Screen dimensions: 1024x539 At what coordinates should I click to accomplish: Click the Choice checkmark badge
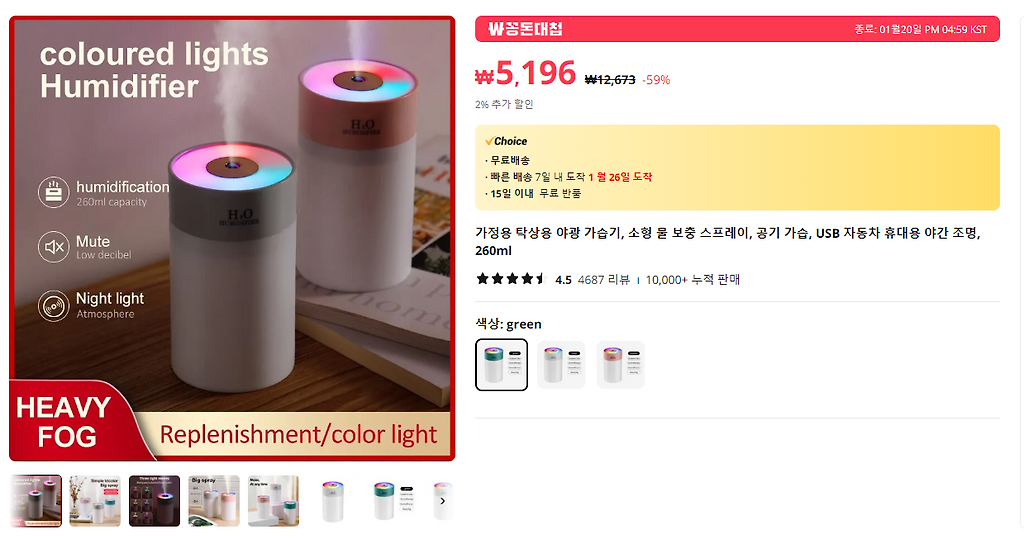tap(506, 141)
